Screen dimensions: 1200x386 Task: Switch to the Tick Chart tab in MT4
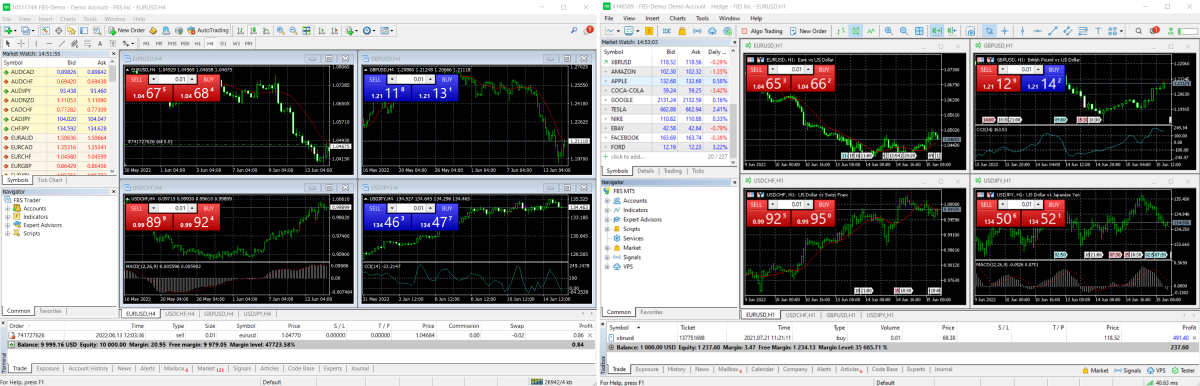coord(50,180)
